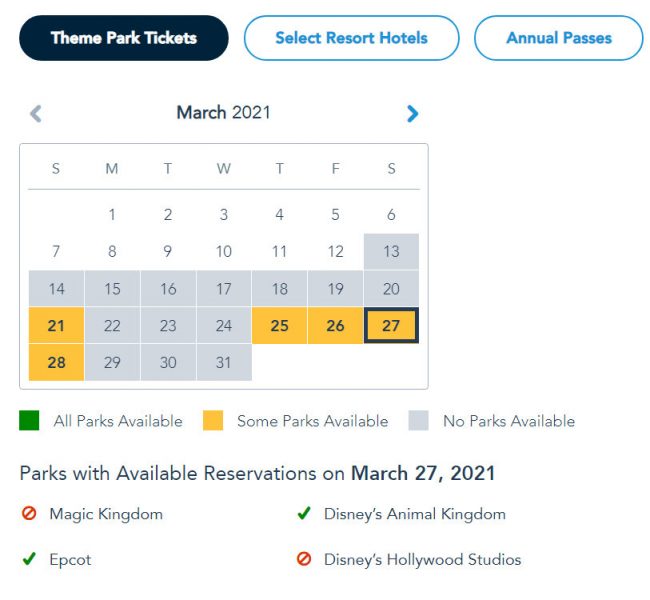This screenshot has width=650, height=600.
Task: Select March 25 on the calendar
Action: point(280,326)
